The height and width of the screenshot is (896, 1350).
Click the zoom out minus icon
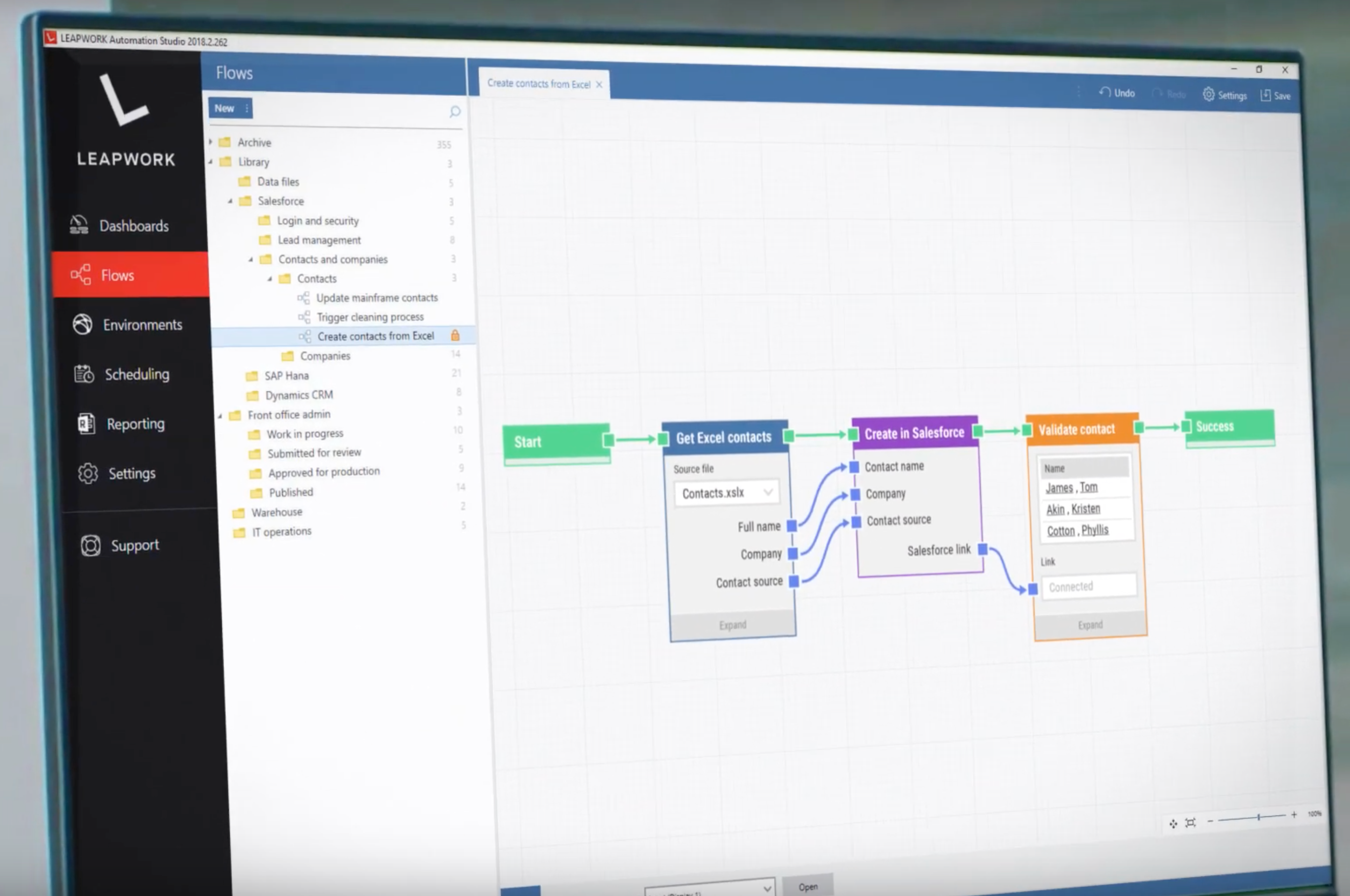[x=1210, y=821]
